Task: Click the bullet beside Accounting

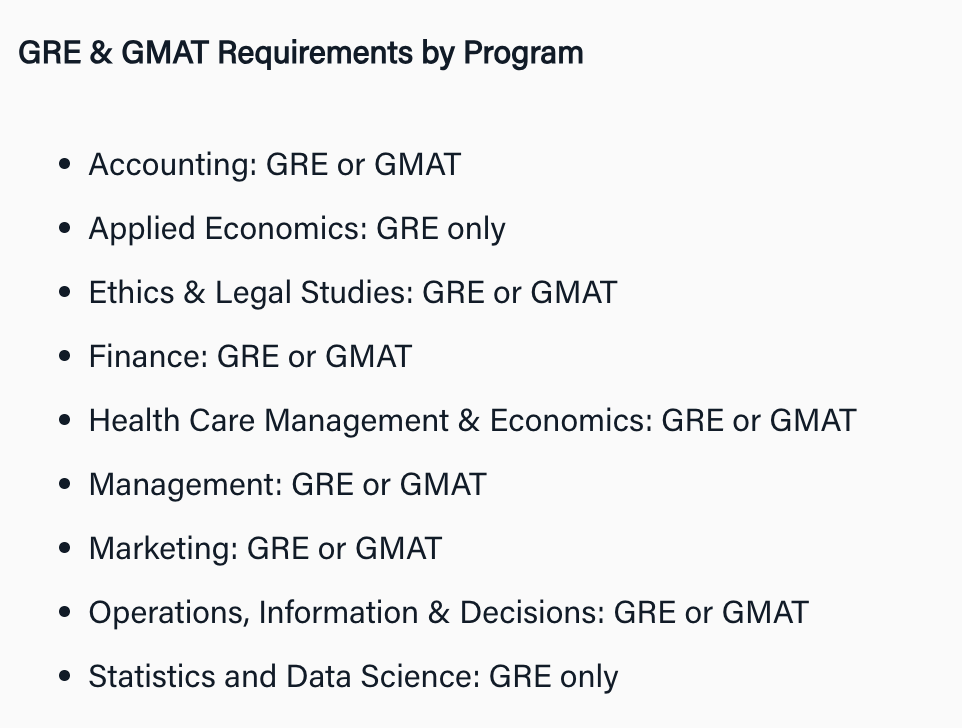Action: click(66, 165)
